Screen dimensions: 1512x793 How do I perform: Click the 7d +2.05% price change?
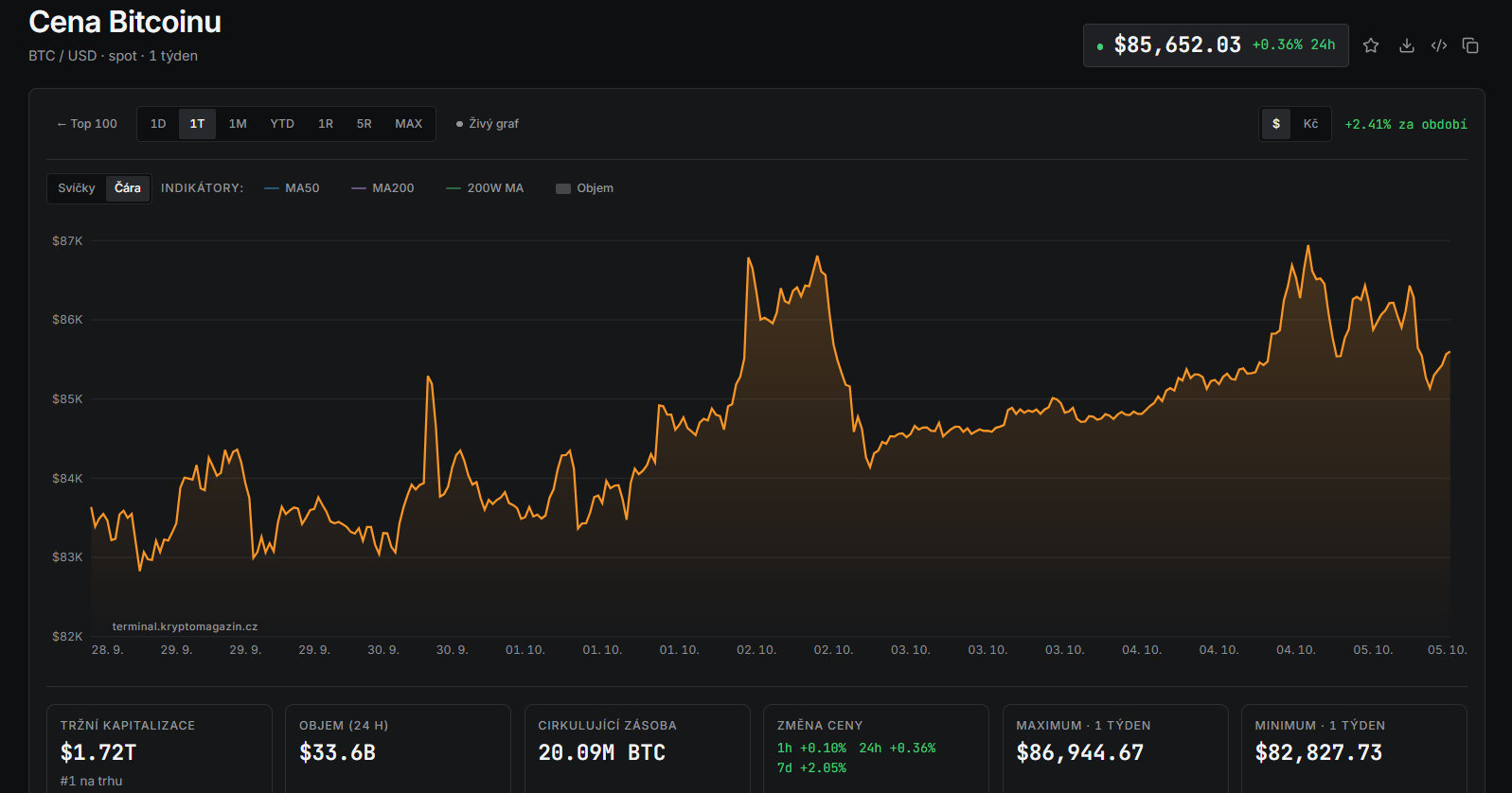(x=811, y=768)
